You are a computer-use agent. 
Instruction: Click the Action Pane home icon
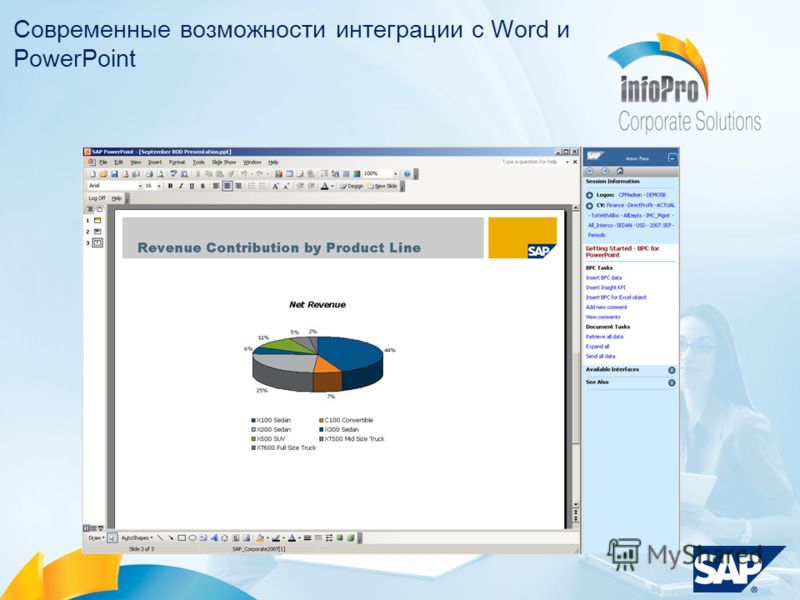[x=620, y=171]
